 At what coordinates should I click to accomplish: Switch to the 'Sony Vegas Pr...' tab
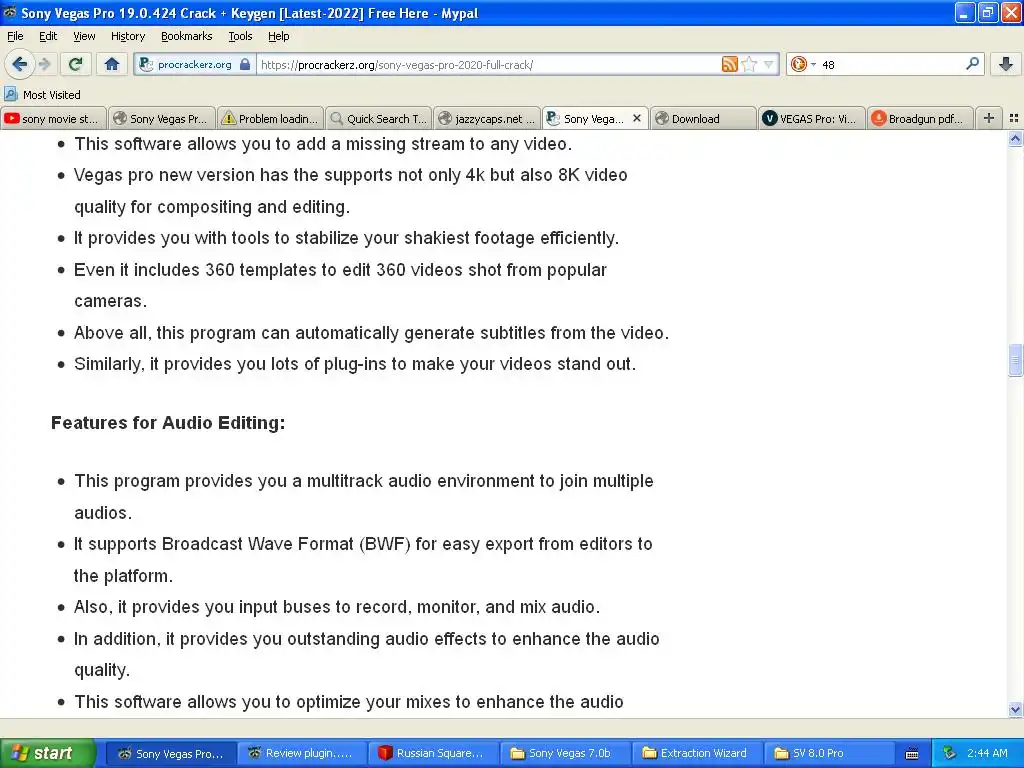tap(161, 118)
